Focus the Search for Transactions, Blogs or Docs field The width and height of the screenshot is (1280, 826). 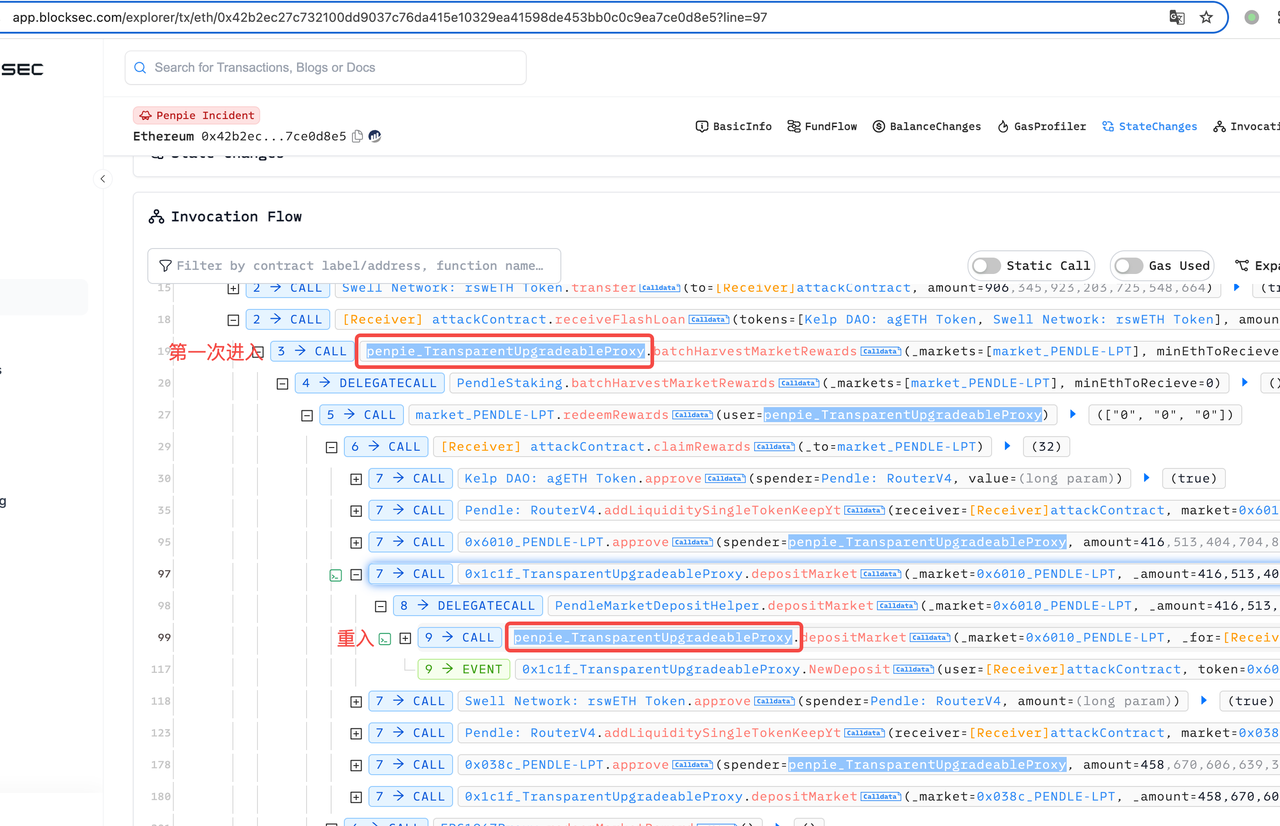click(326, 68)
